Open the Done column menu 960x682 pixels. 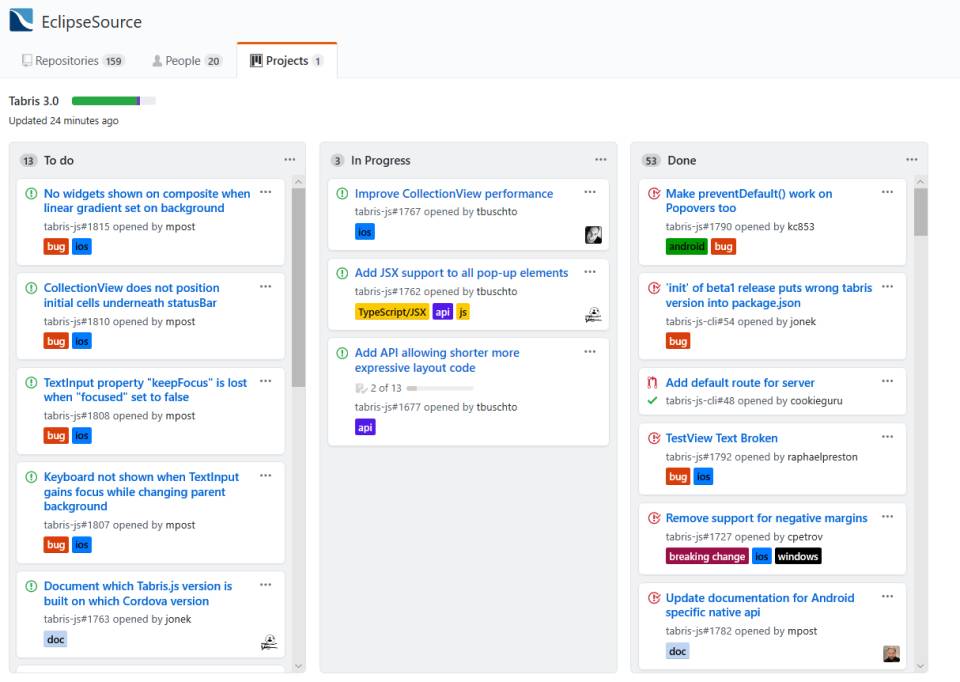[x=912, y=160]
